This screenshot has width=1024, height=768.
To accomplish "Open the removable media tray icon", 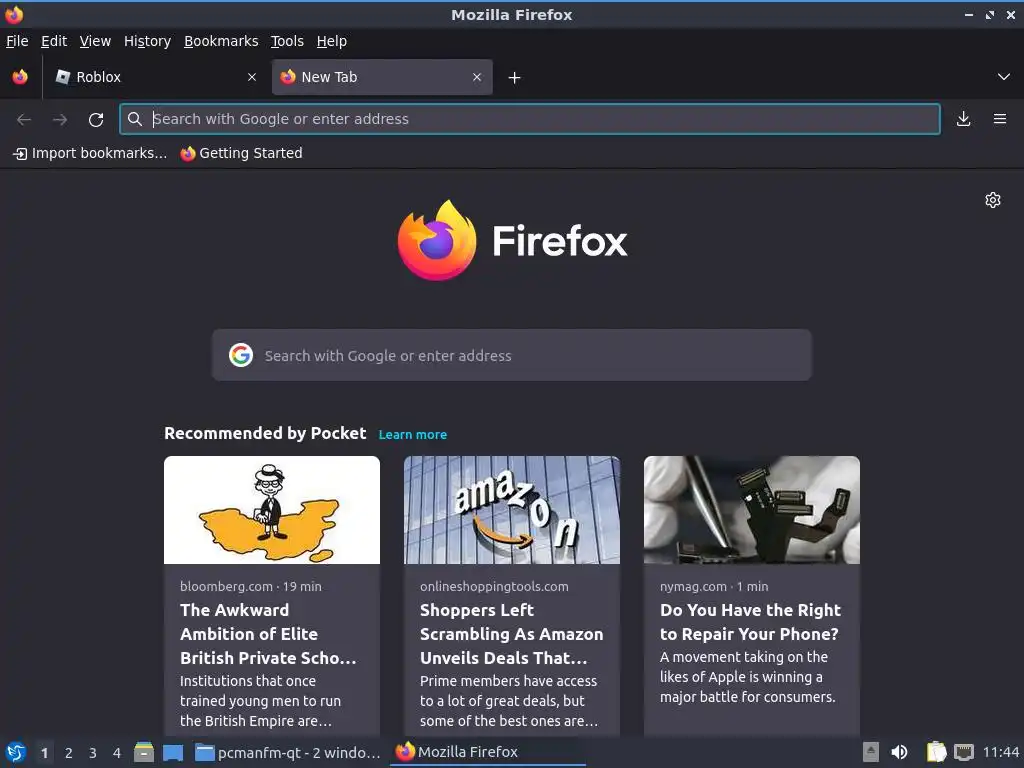I will click(871, 752).
